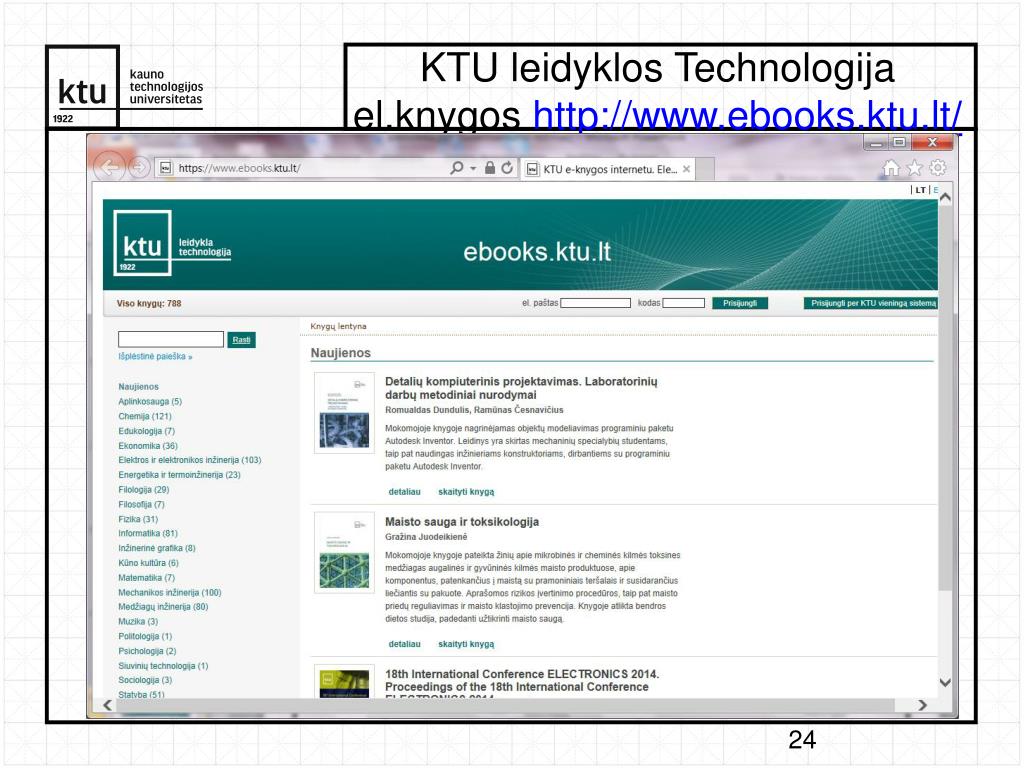Click the browser Back arrow button

[109, 168]
